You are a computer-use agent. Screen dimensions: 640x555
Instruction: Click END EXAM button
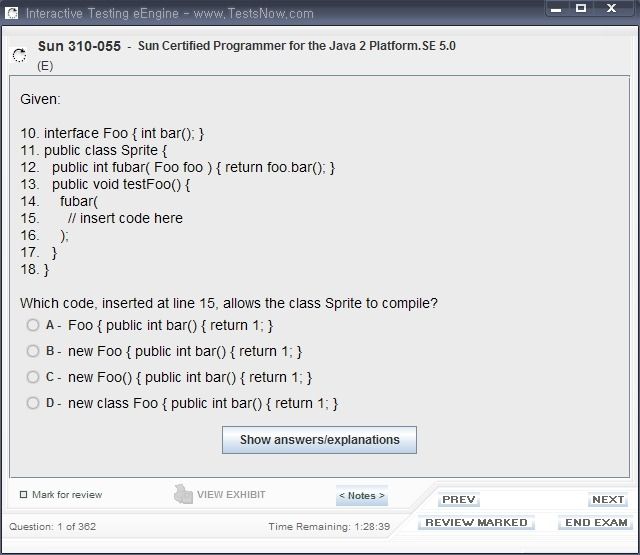click(596, 523)
